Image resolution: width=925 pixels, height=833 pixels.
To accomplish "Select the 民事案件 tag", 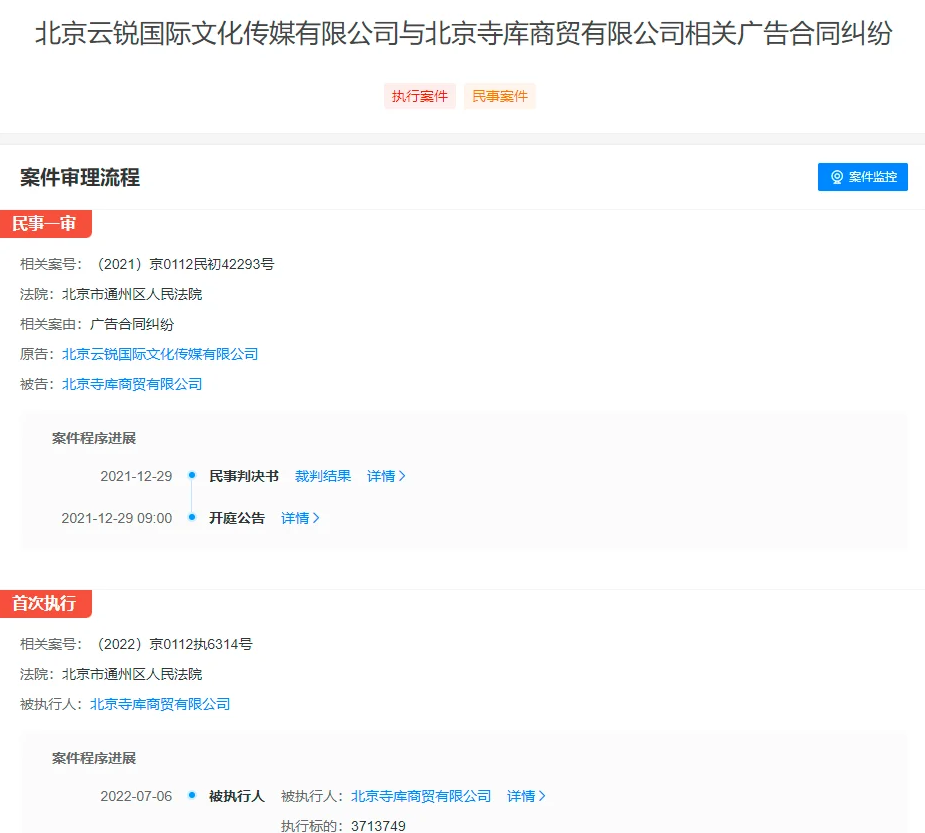I will 499,96.
